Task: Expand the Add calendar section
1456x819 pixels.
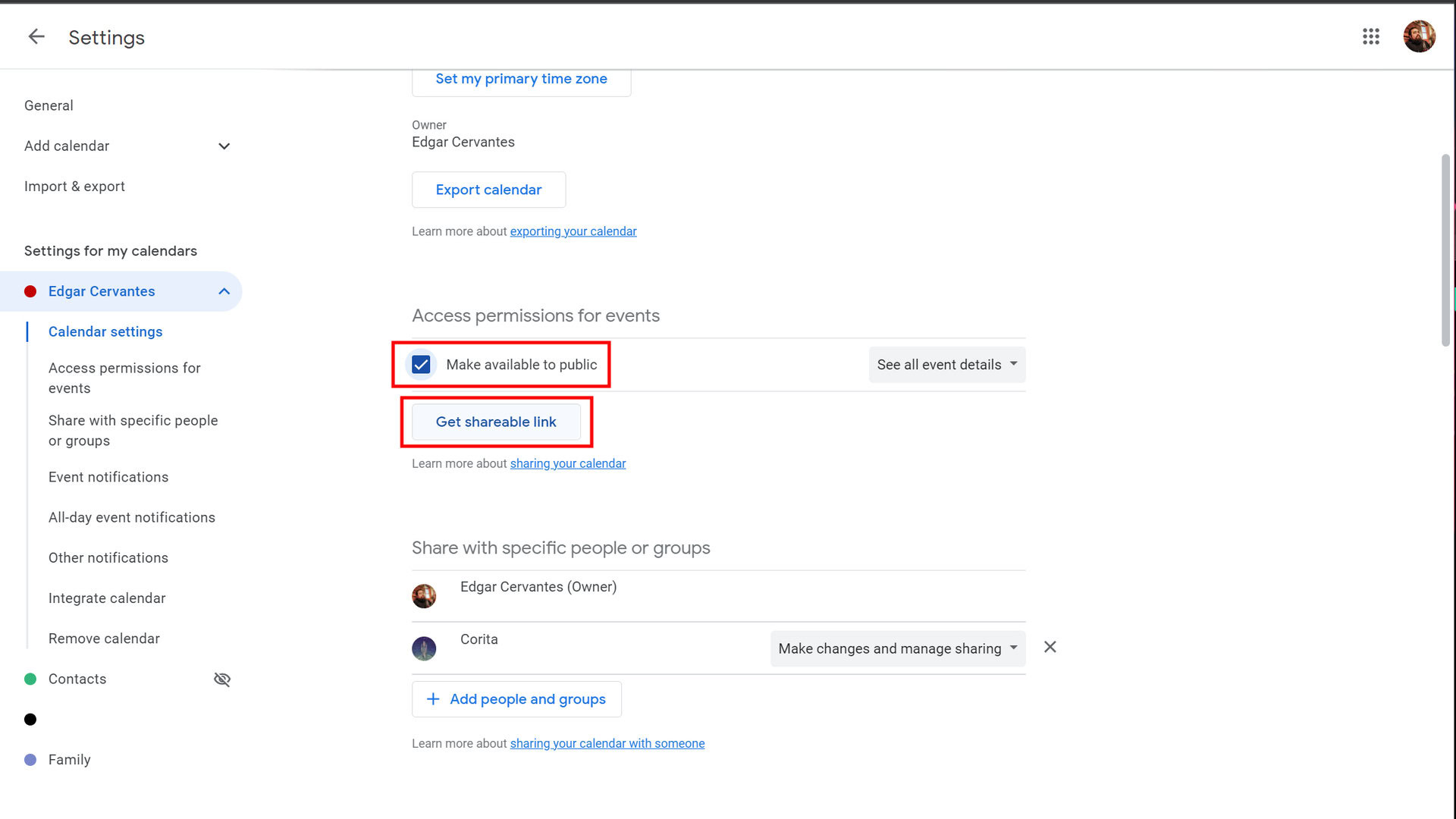Action: tap(224, 146)
